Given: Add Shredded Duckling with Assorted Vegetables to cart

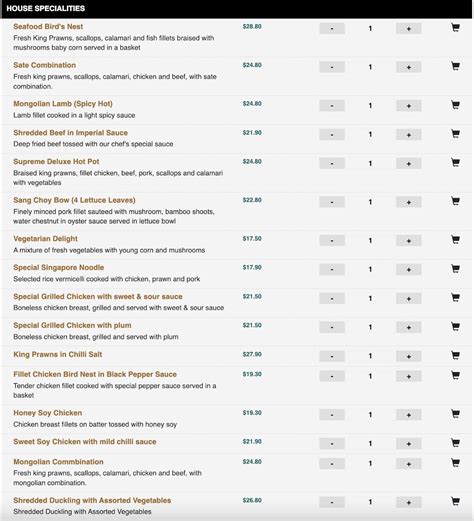Looking at the screenshot, I should tap(455, 501).
